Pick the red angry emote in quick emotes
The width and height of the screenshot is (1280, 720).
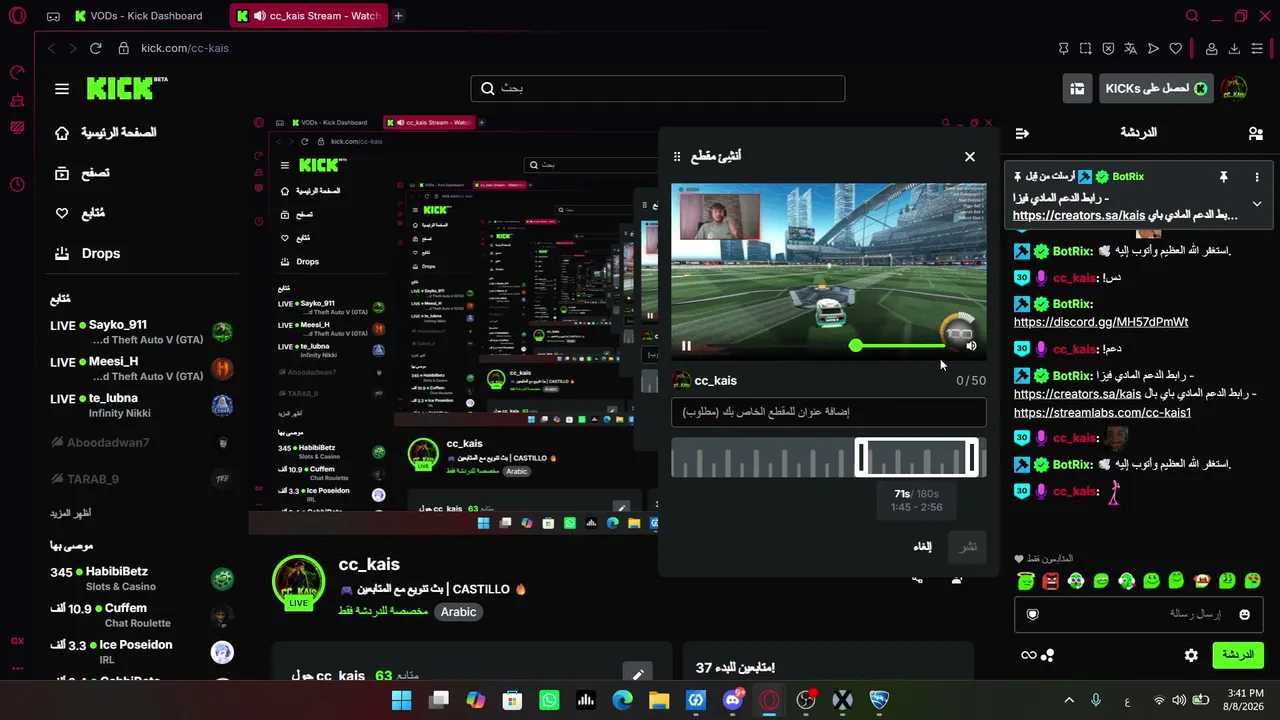pos(1050,581)
